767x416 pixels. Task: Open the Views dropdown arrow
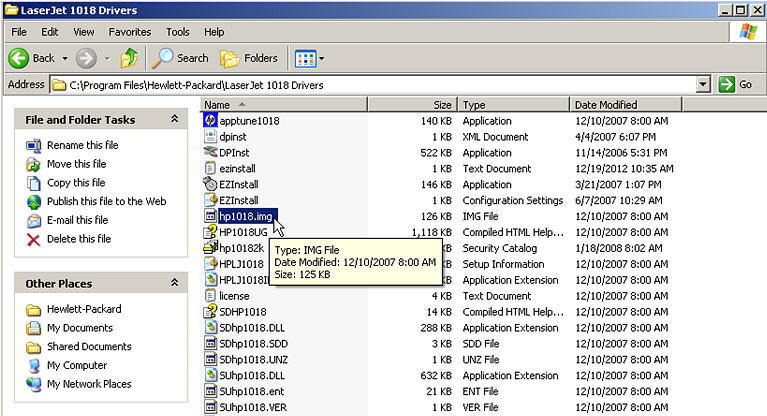click(x=321, y=59)
